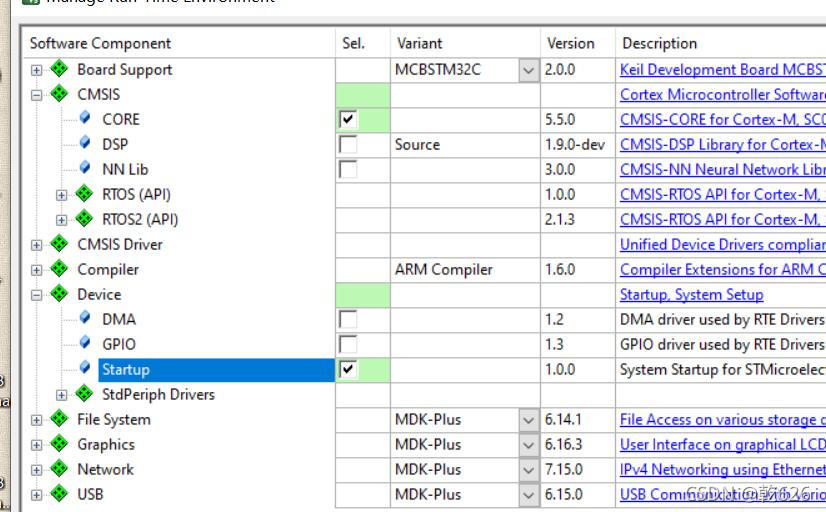
Task: Click the Version column header
Action: [x=578, y=43]
